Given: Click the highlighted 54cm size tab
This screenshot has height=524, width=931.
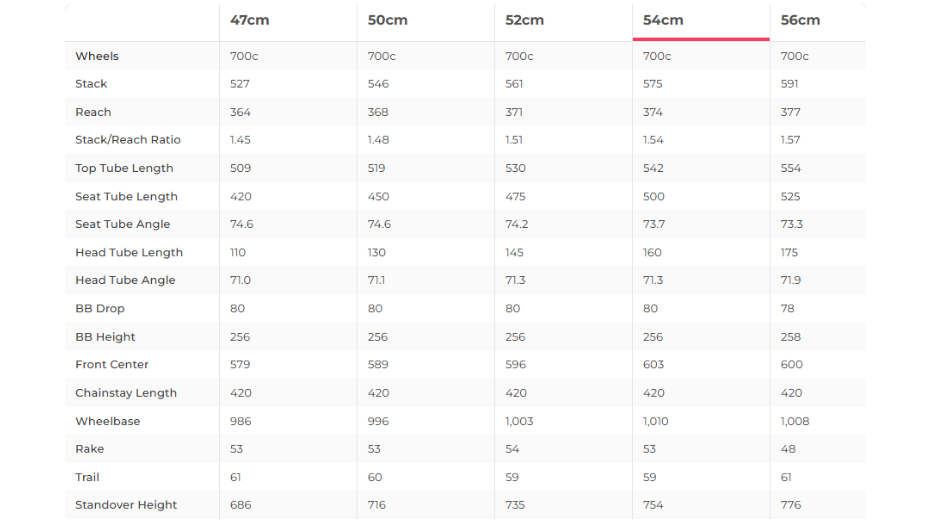Looking at the screenshot, I should (x=662, y=20).
